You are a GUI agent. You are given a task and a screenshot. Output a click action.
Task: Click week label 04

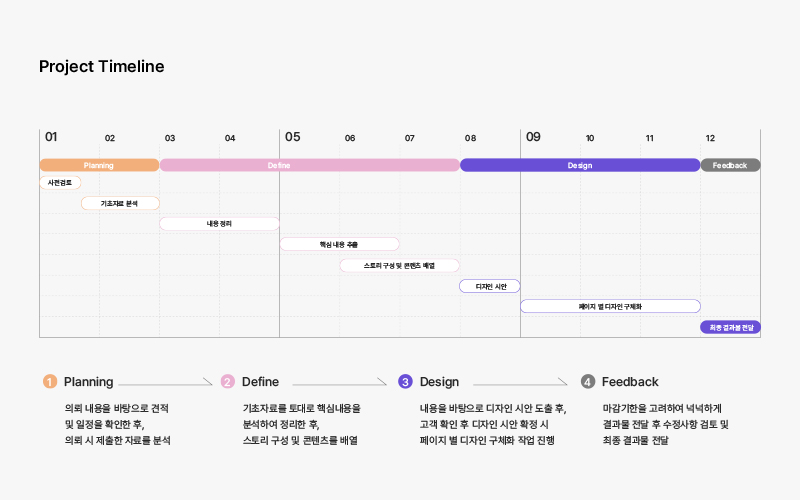point(230,138)
